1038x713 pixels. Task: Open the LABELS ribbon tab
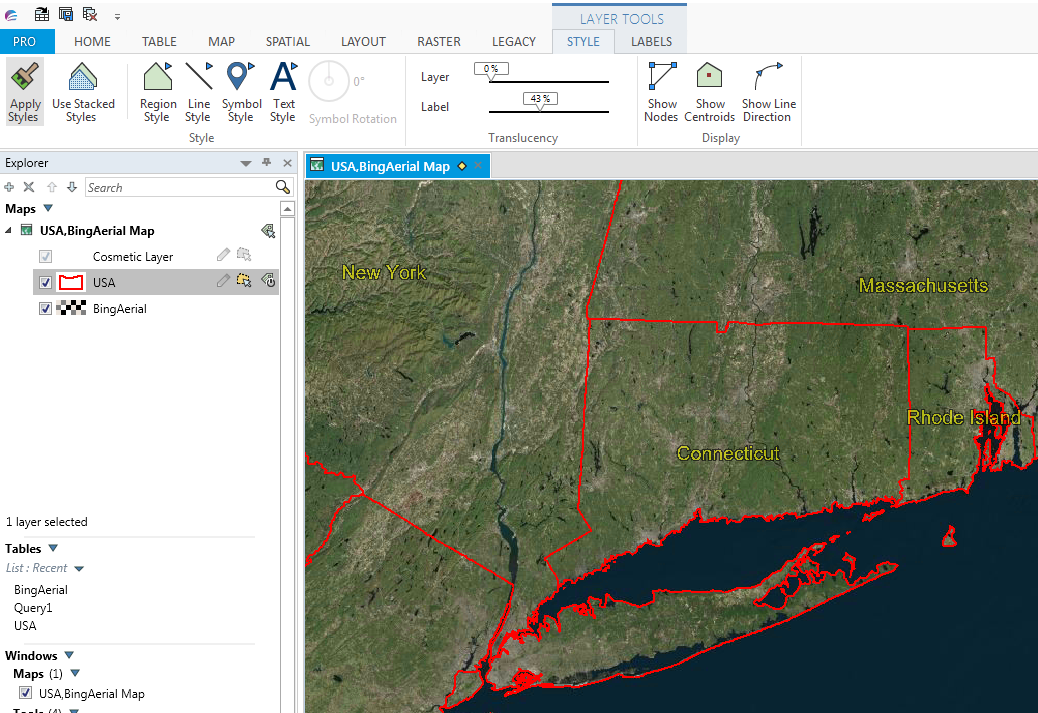pos(651,42)
